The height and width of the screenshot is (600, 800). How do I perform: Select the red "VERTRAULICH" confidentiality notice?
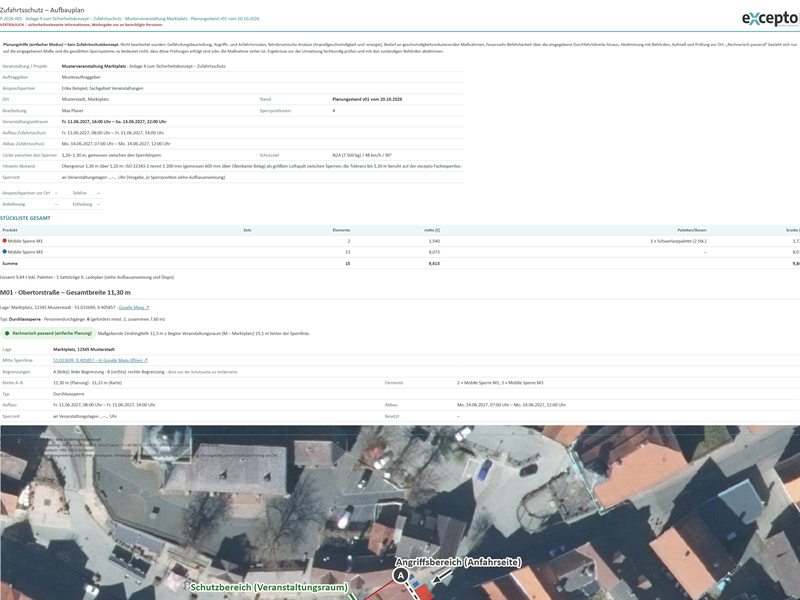click(x=81, y=24)
